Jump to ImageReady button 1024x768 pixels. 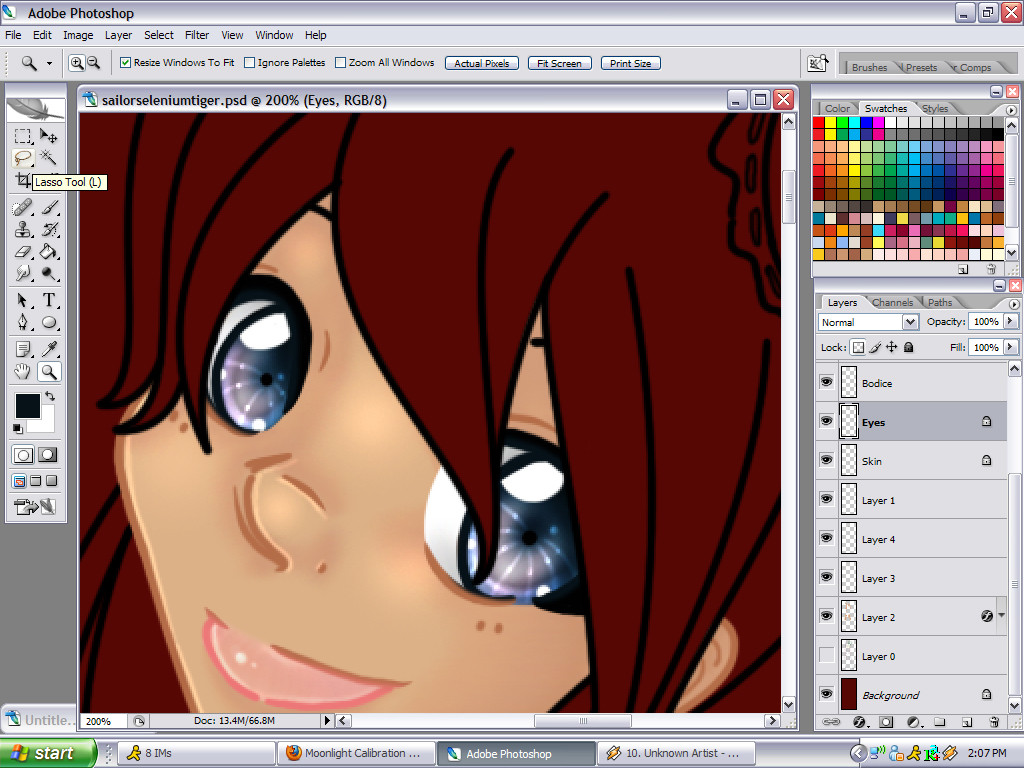pyautogui.click(x=35, y=506)
